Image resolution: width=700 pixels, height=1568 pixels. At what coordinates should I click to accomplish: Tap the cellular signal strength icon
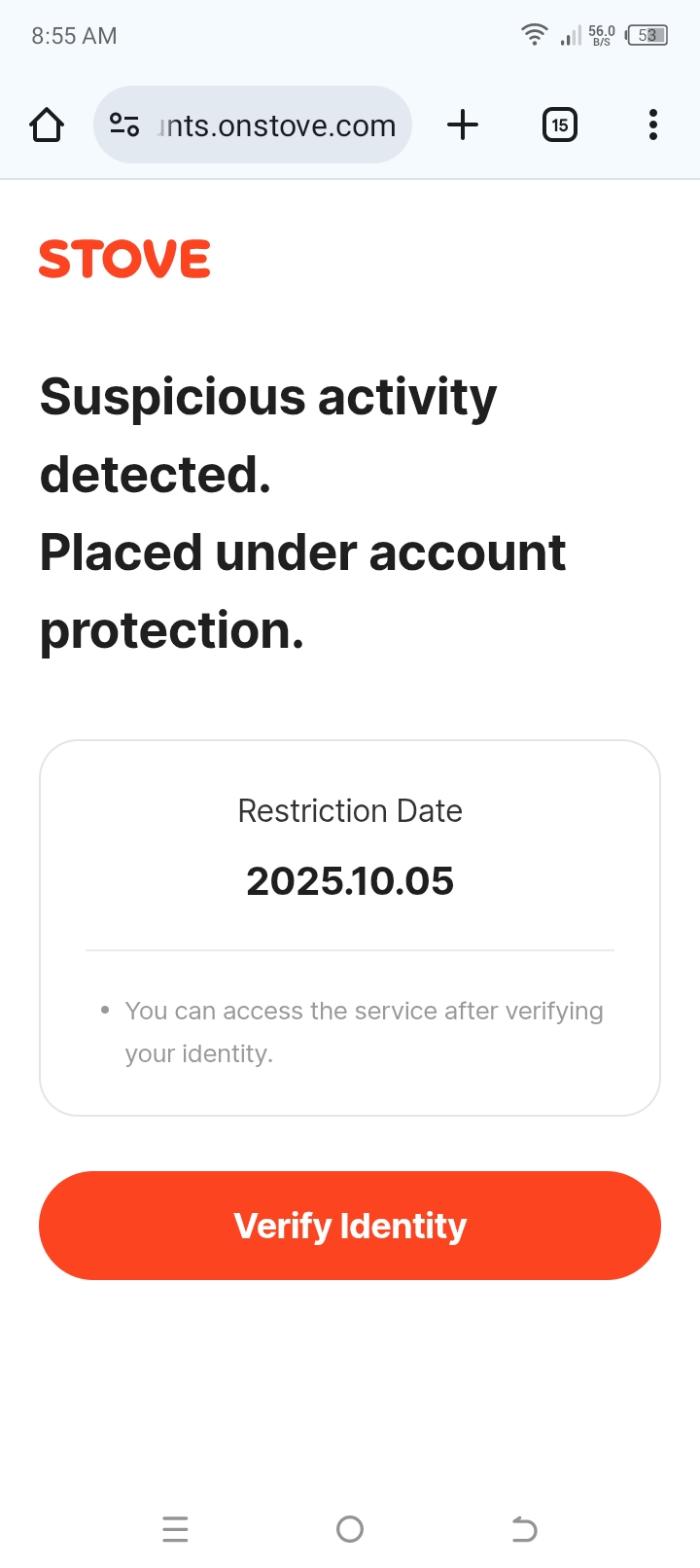click(x=571, y=37)
